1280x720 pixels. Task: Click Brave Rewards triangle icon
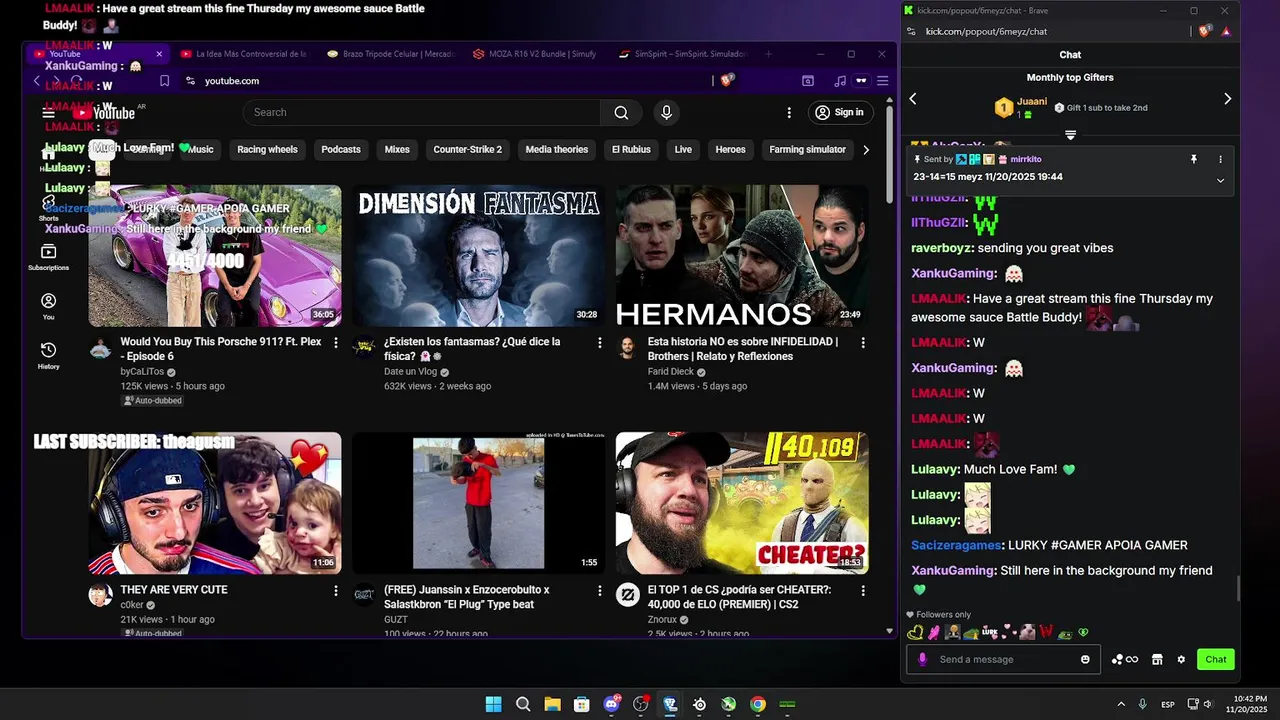(1226, 31)
